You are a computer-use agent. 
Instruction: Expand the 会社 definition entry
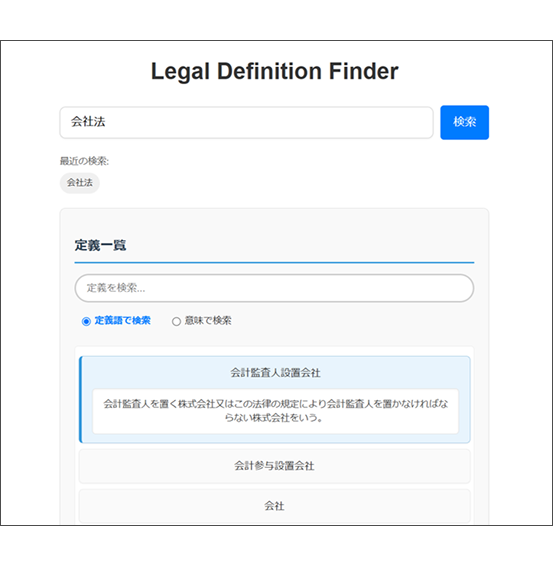click(274, 506)
